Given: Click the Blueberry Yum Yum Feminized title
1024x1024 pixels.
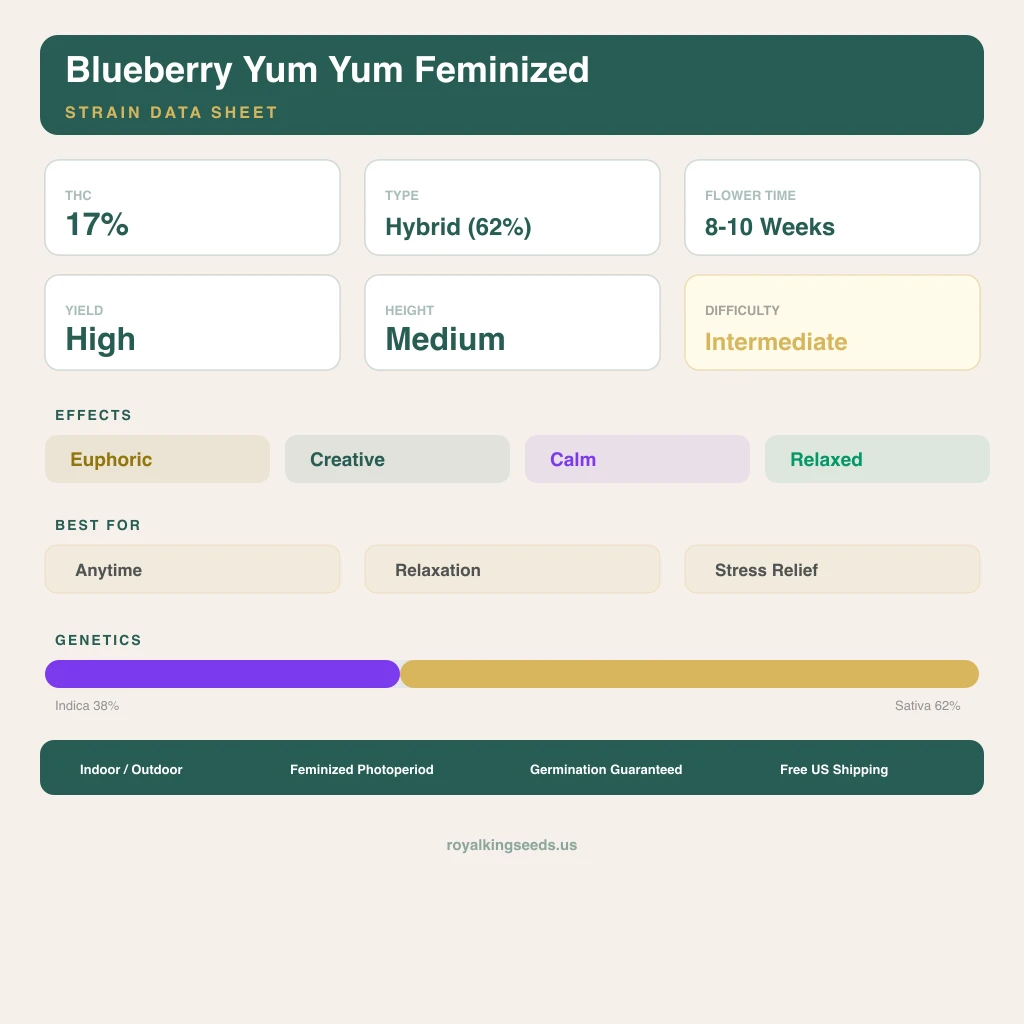Looking at the screenshot, I should [327, 70].
